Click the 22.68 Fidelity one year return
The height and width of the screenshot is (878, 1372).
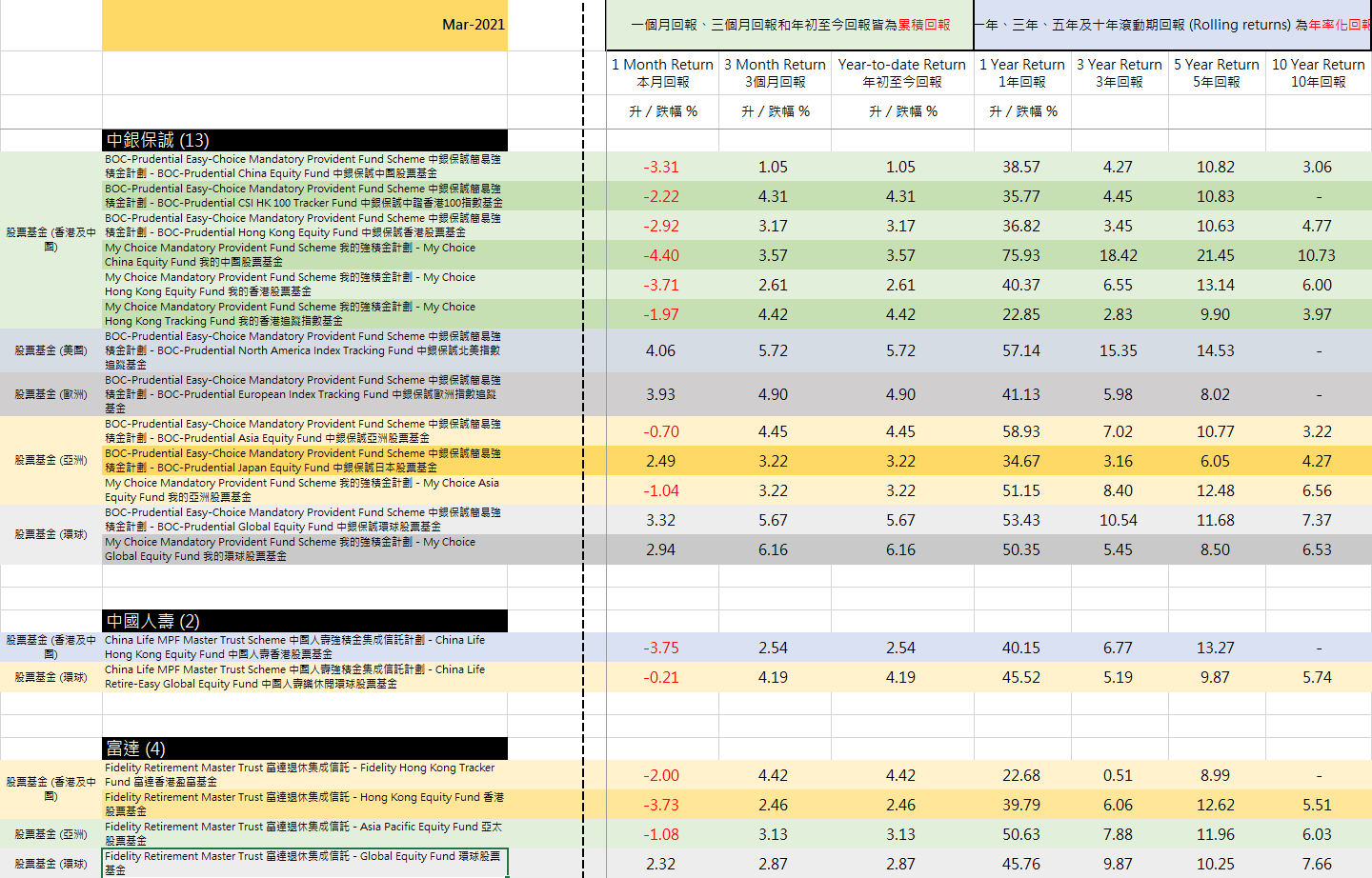pos(1021,775)
